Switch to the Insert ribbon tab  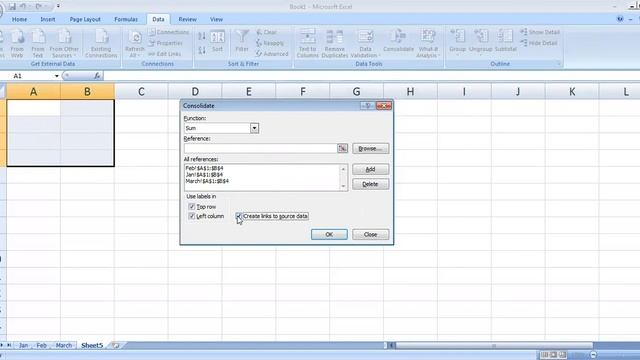pyautogui.click(x=47, y=19)
